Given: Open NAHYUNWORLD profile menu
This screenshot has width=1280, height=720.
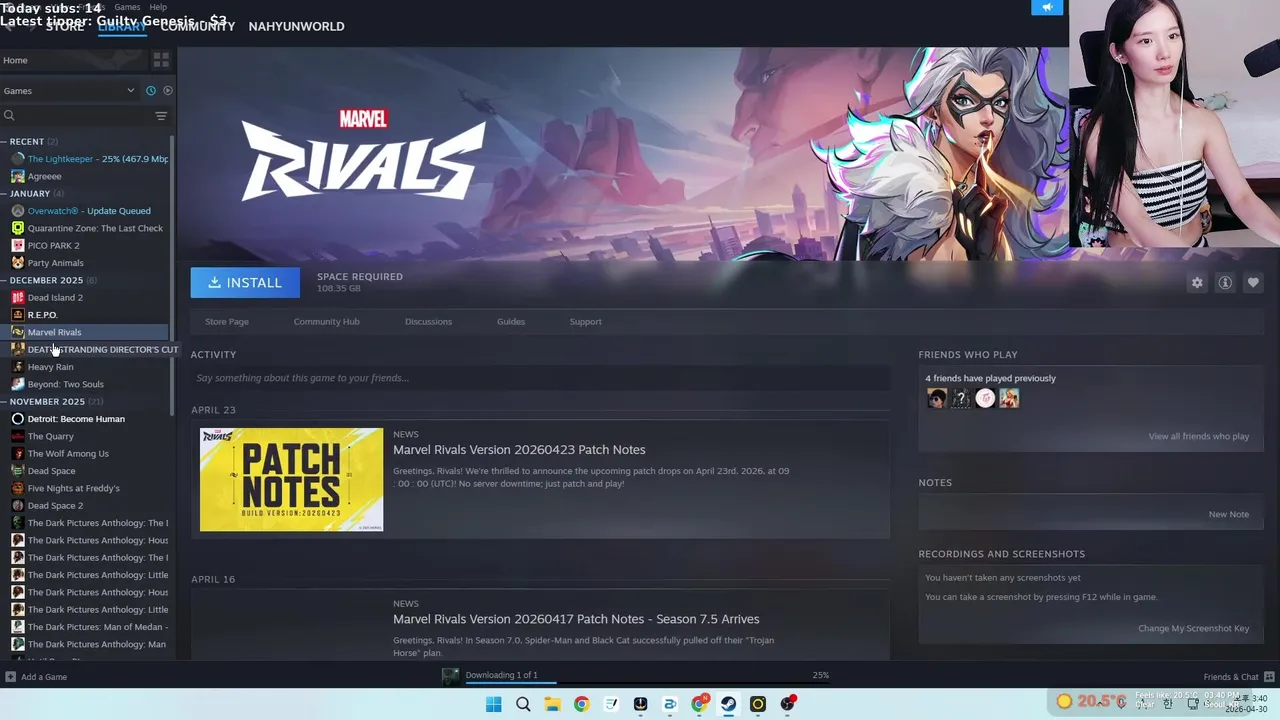Looking at the screenshot, I should tap(296, 26).
